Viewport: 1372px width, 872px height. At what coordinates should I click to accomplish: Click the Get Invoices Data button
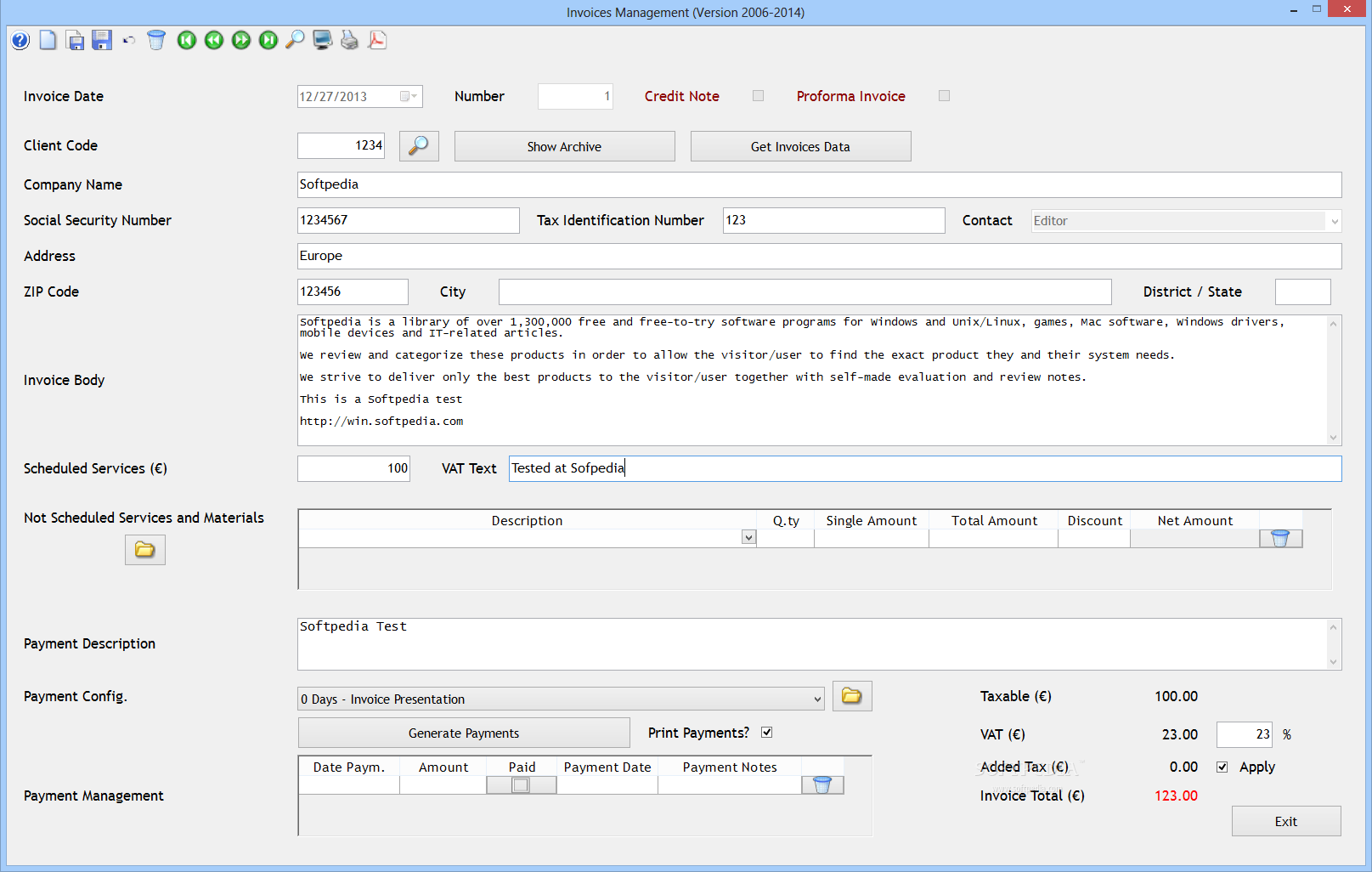coord(800,146)
